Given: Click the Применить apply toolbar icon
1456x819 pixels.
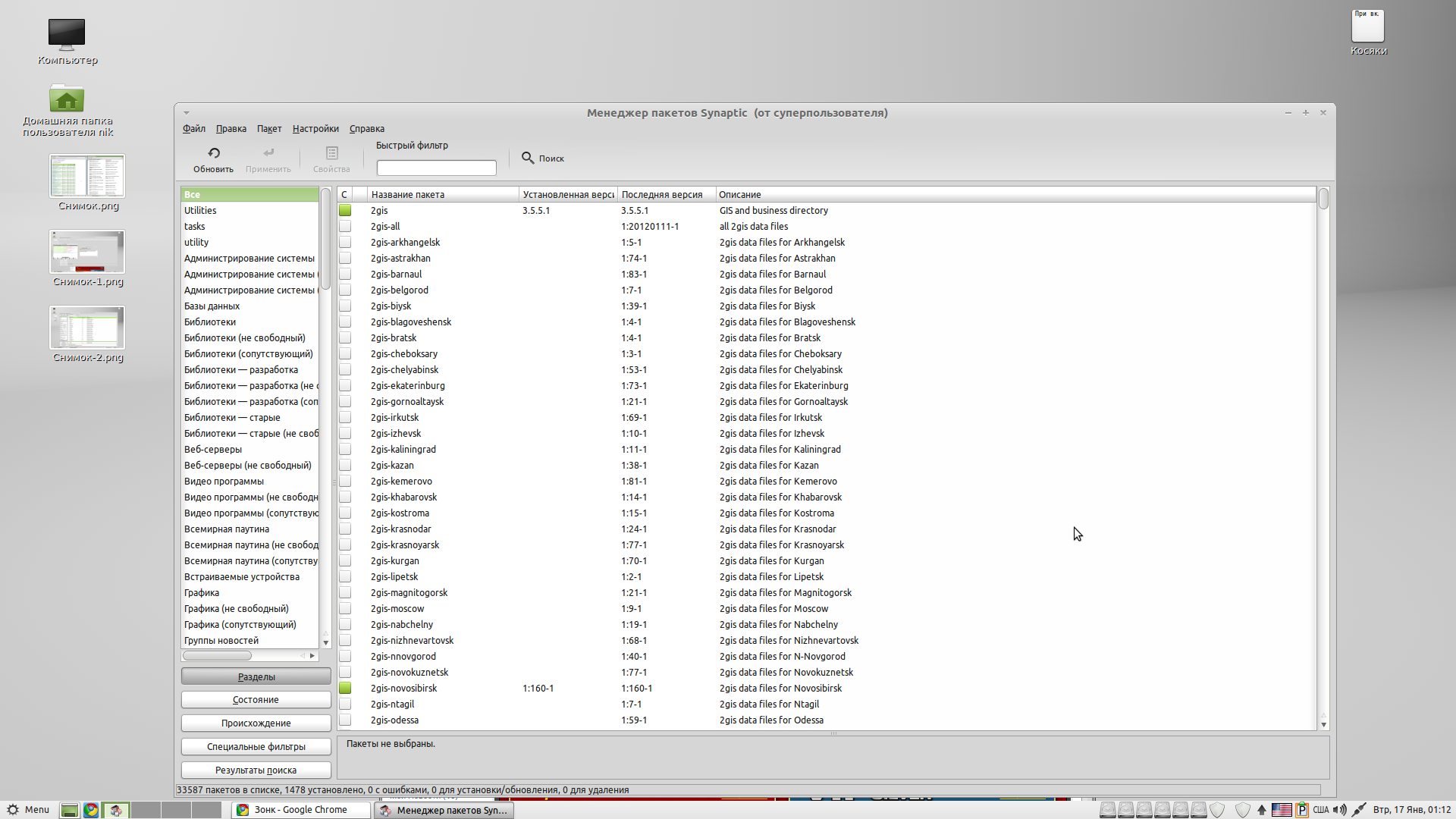Looking at the screenshot, I should click(x=268, y=153).
